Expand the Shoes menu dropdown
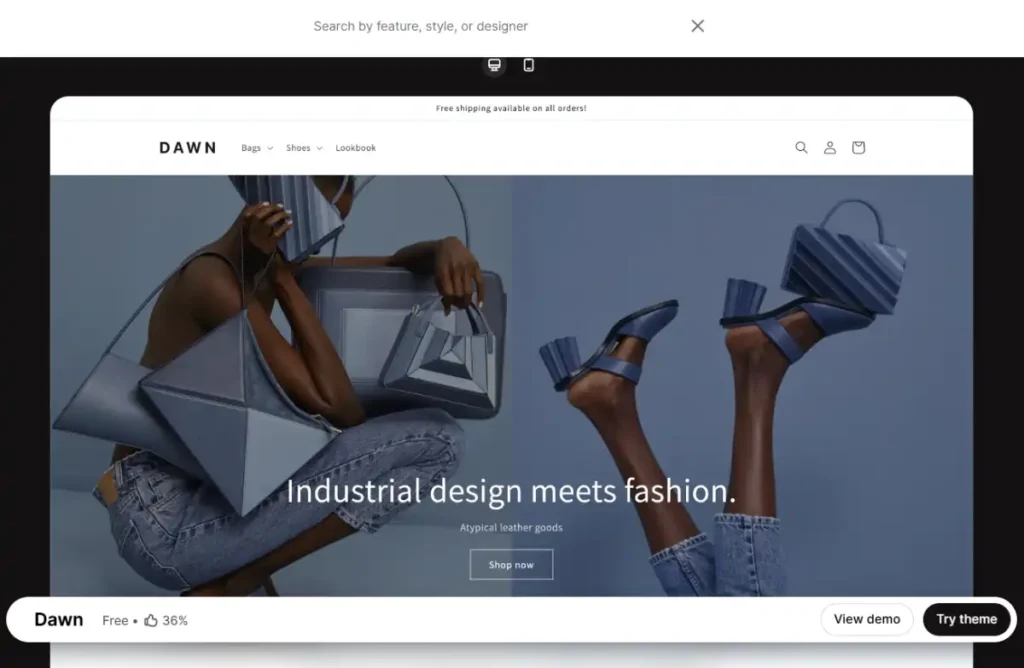The height and width of the screenshot is (668, 1024). [x=304, y=148]
